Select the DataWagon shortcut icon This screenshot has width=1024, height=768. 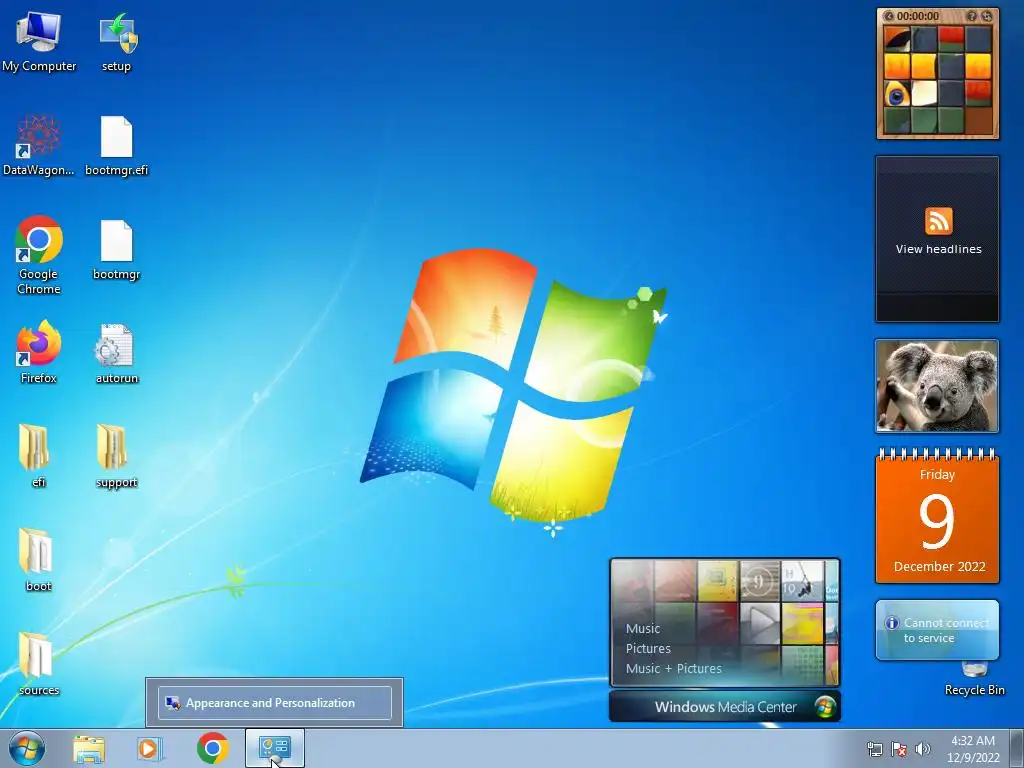coord(39,145)
